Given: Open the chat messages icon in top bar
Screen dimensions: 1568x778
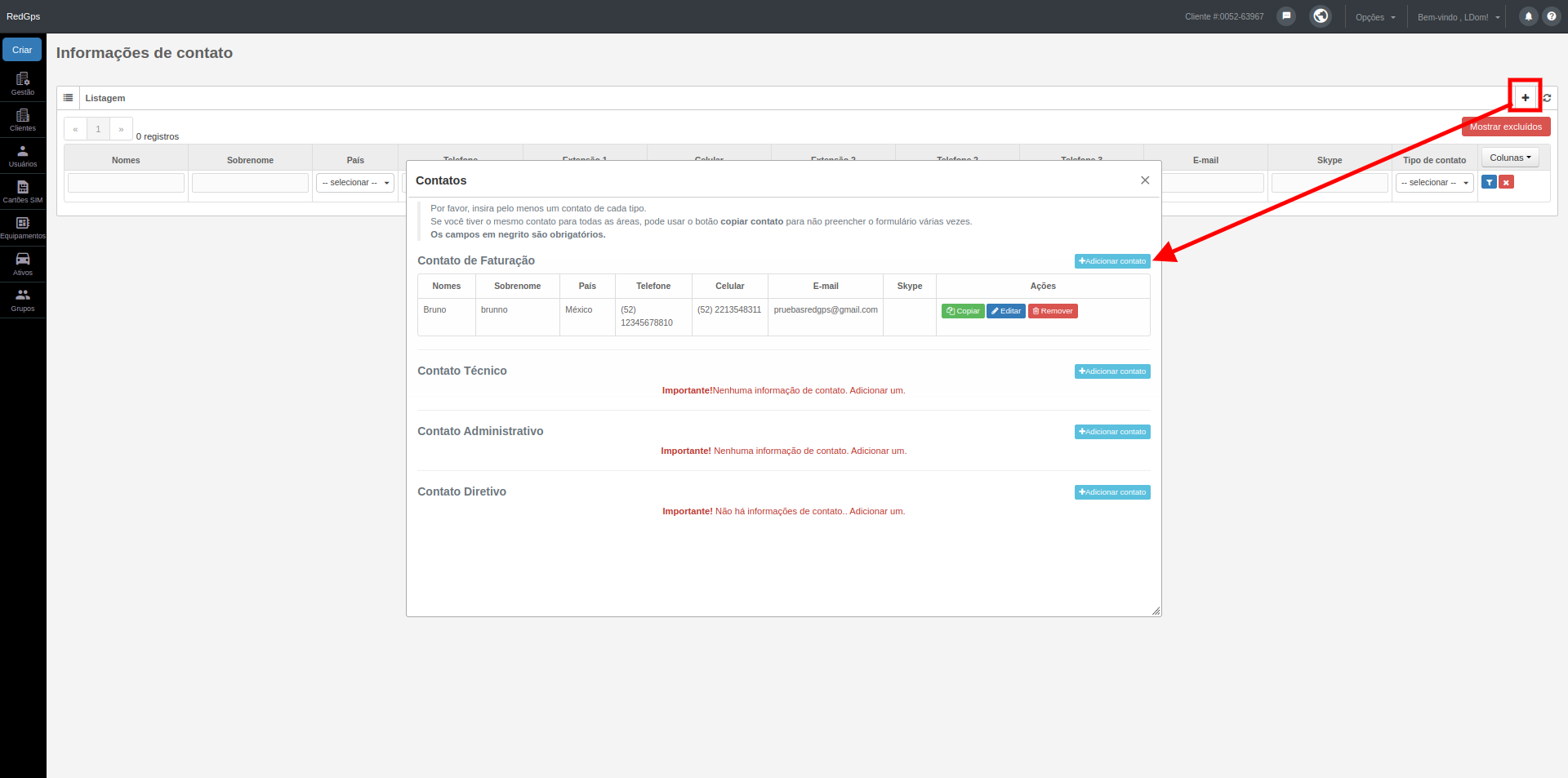Looking at the screenshot, I should click(1286, 16).
